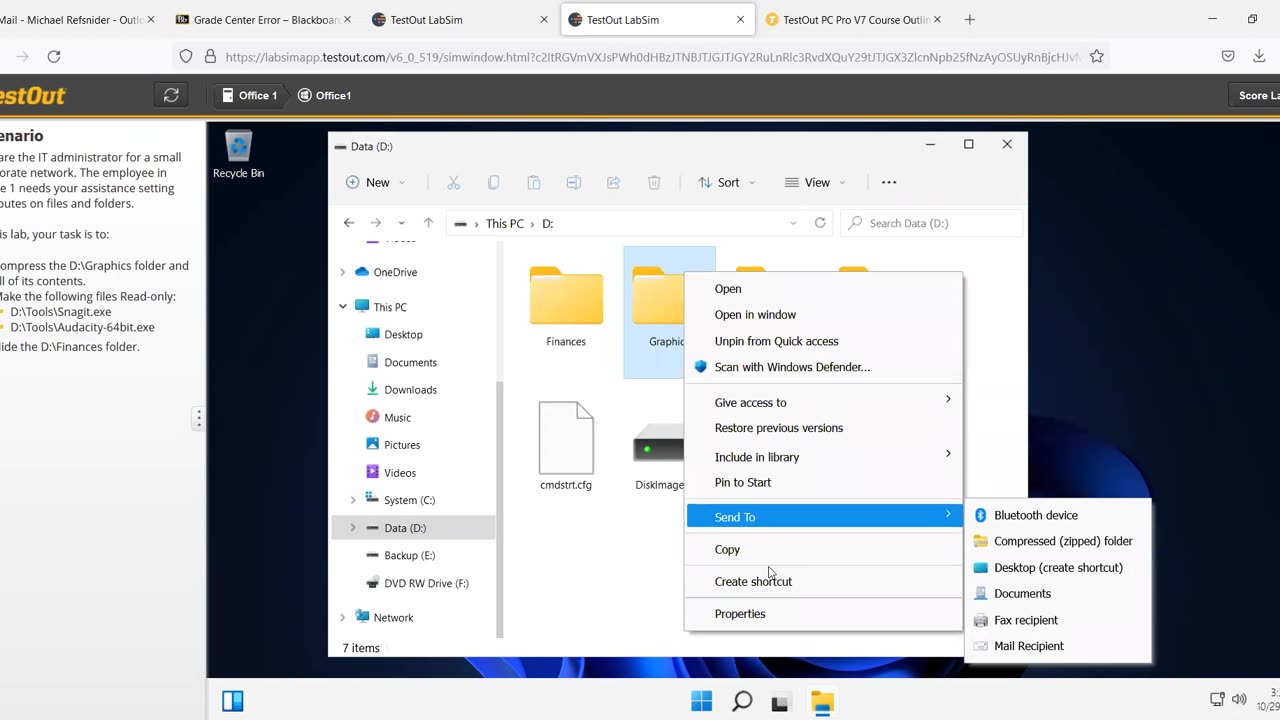The width and height of the screenshot is (1280, 720).
Task: Open the Recycle Bin desktop icon
Action: point(238,155)
